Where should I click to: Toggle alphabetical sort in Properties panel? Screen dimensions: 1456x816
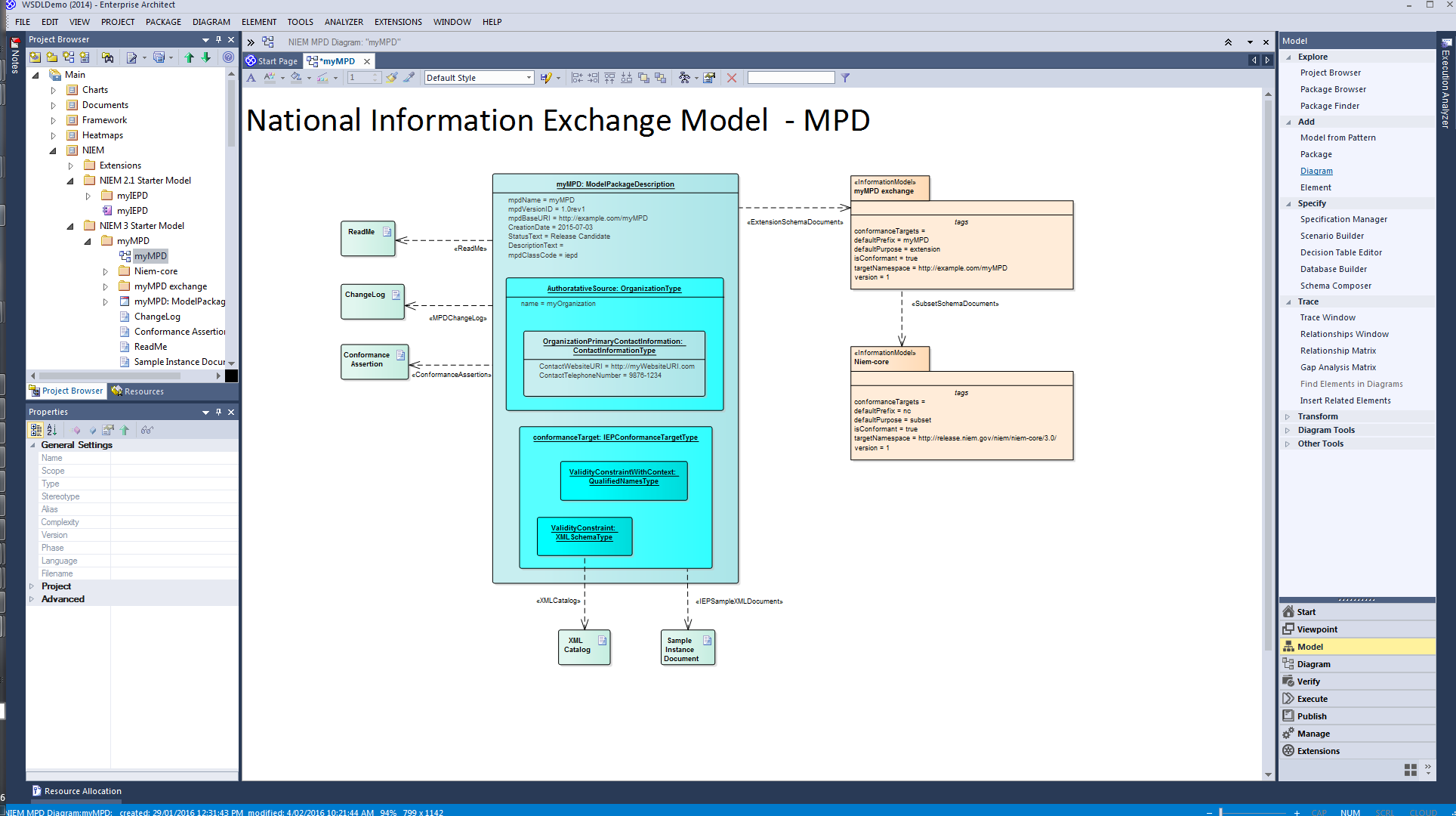pyautogui.click(x=52, y=430)
